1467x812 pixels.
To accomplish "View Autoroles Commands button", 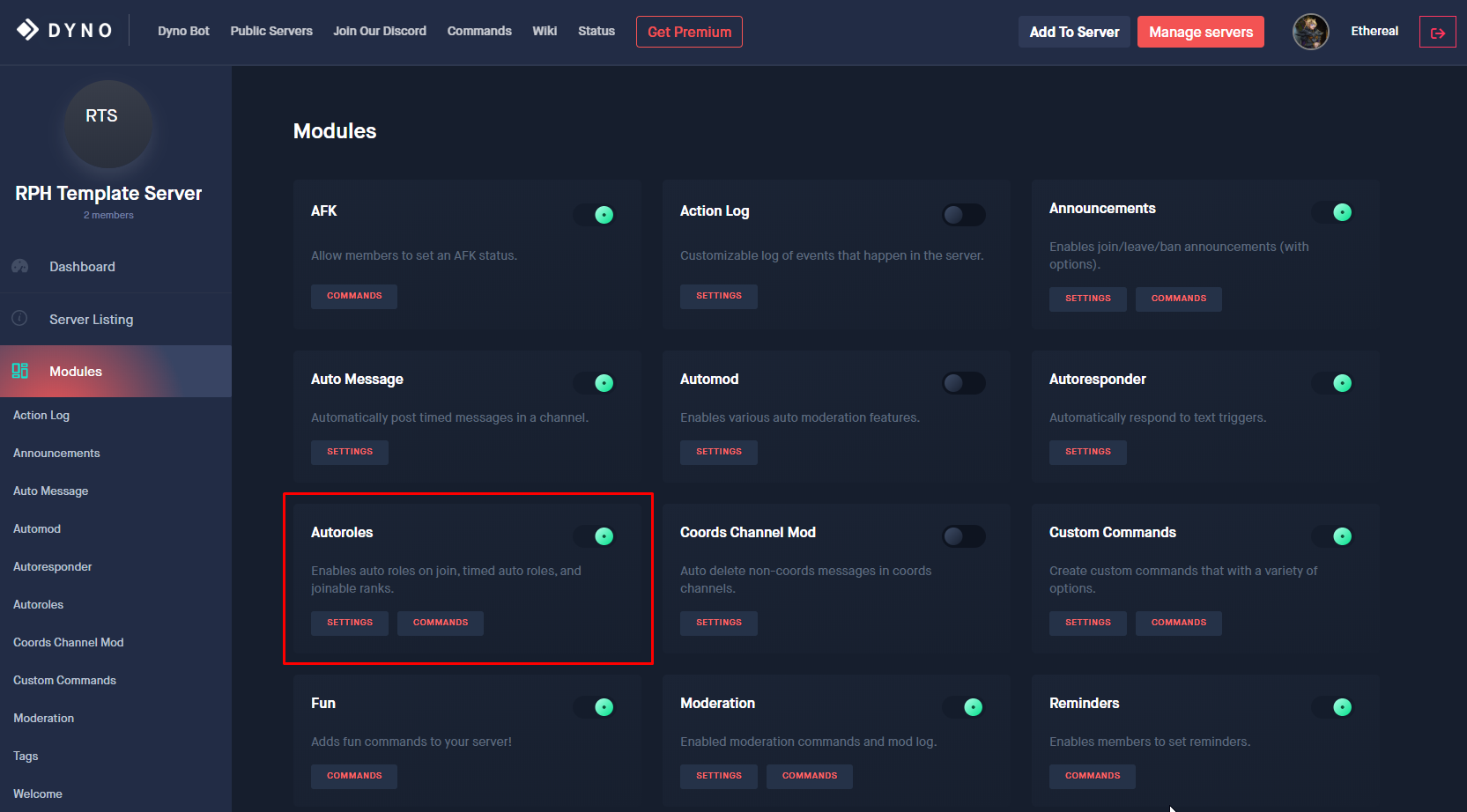I will coord(441,623).
